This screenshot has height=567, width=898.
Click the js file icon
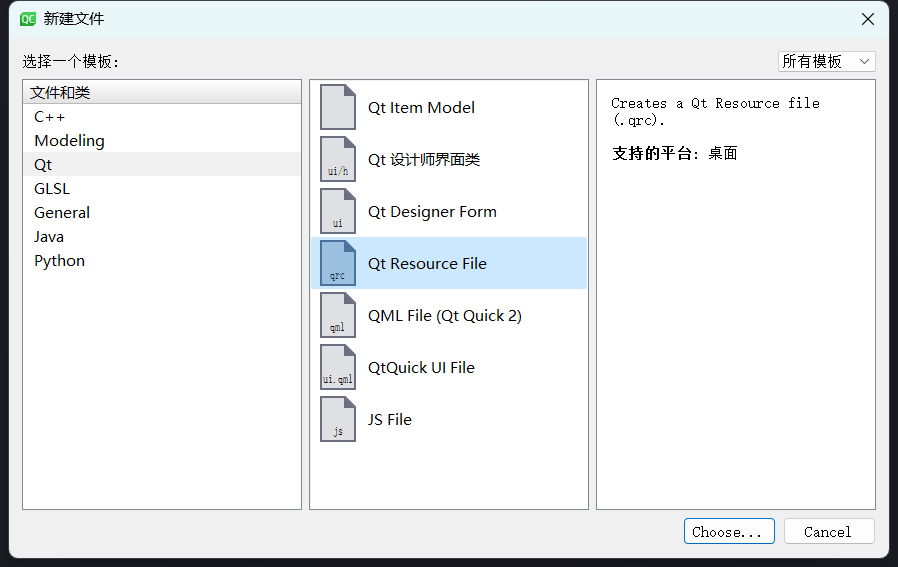[x=338, y=420]
